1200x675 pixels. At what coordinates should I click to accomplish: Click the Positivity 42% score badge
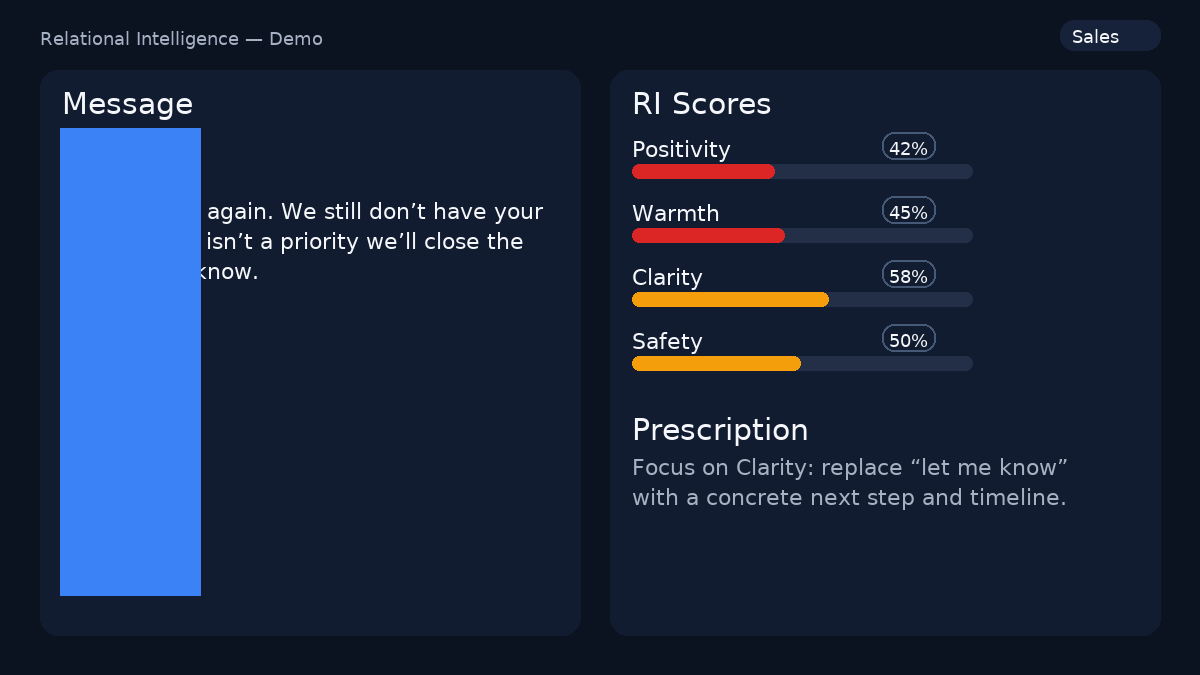tap(907, 147)
